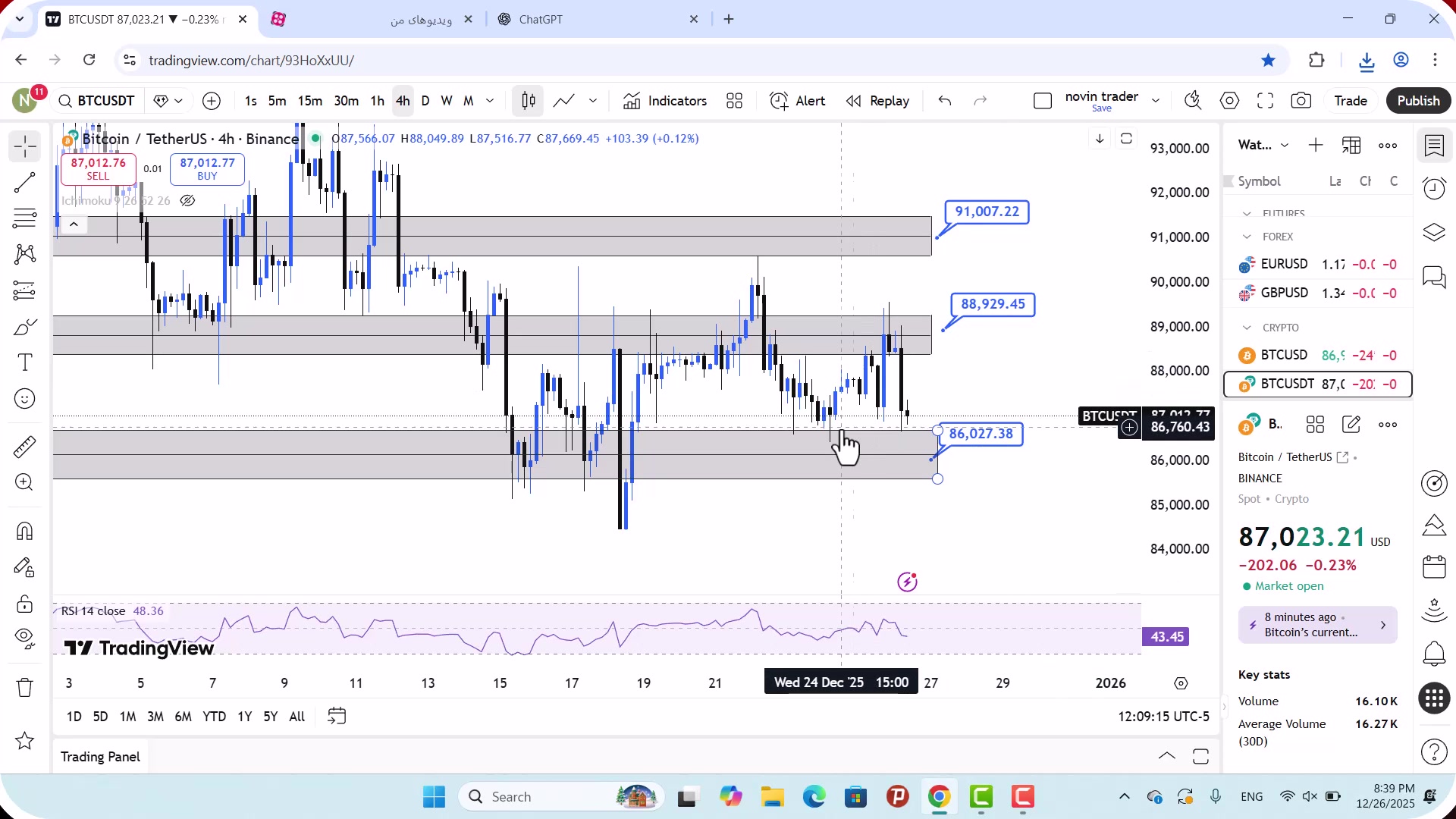
Task: Collapse the FOREX watchlist section
Action: point(1247,237)
